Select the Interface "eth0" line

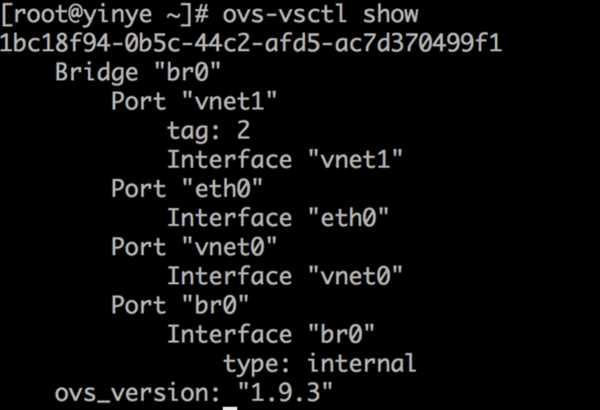pos(277,218)
